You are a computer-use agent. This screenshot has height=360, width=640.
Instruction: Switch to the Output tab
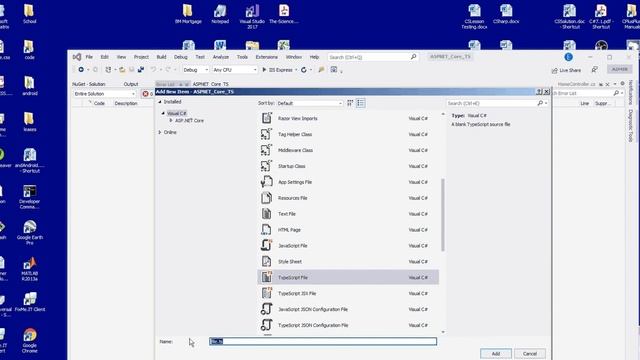click(131, 84)
